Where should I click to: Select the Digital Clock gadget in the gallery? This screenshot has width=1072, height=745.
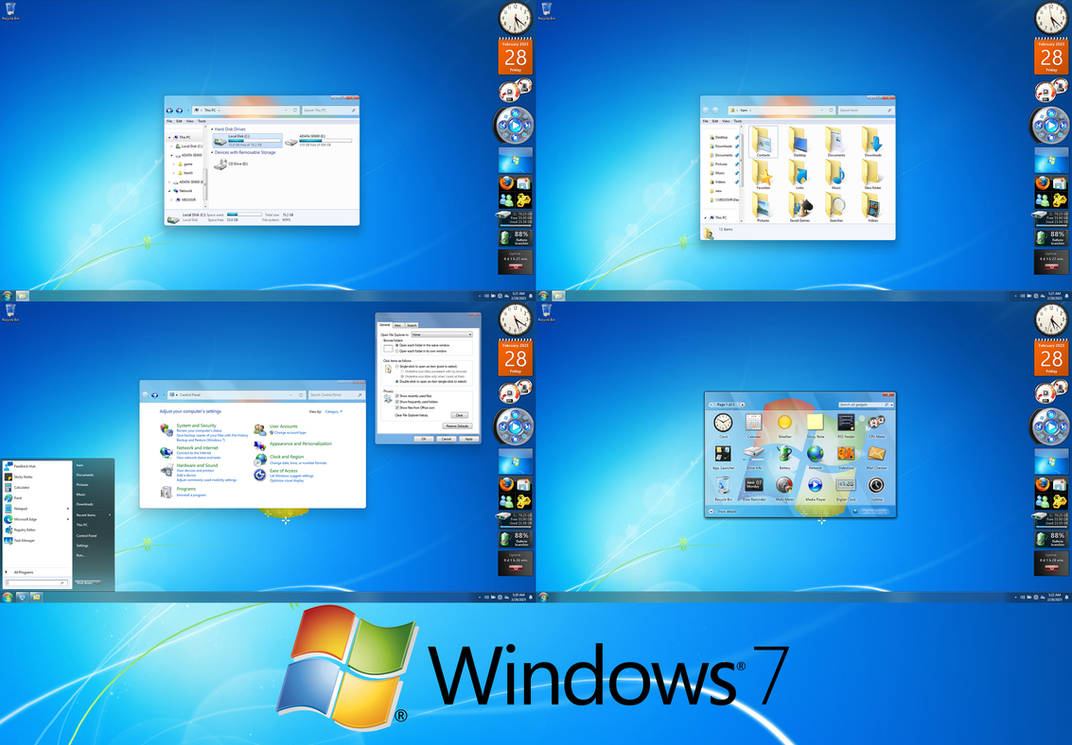point(846,488)
